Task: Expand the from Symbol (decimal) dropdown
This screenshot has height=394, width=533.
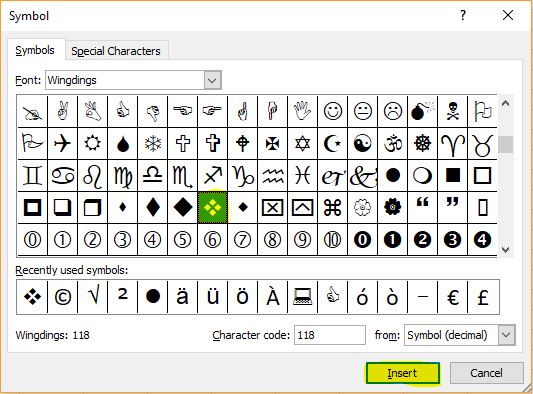Action: click(506, 335)
